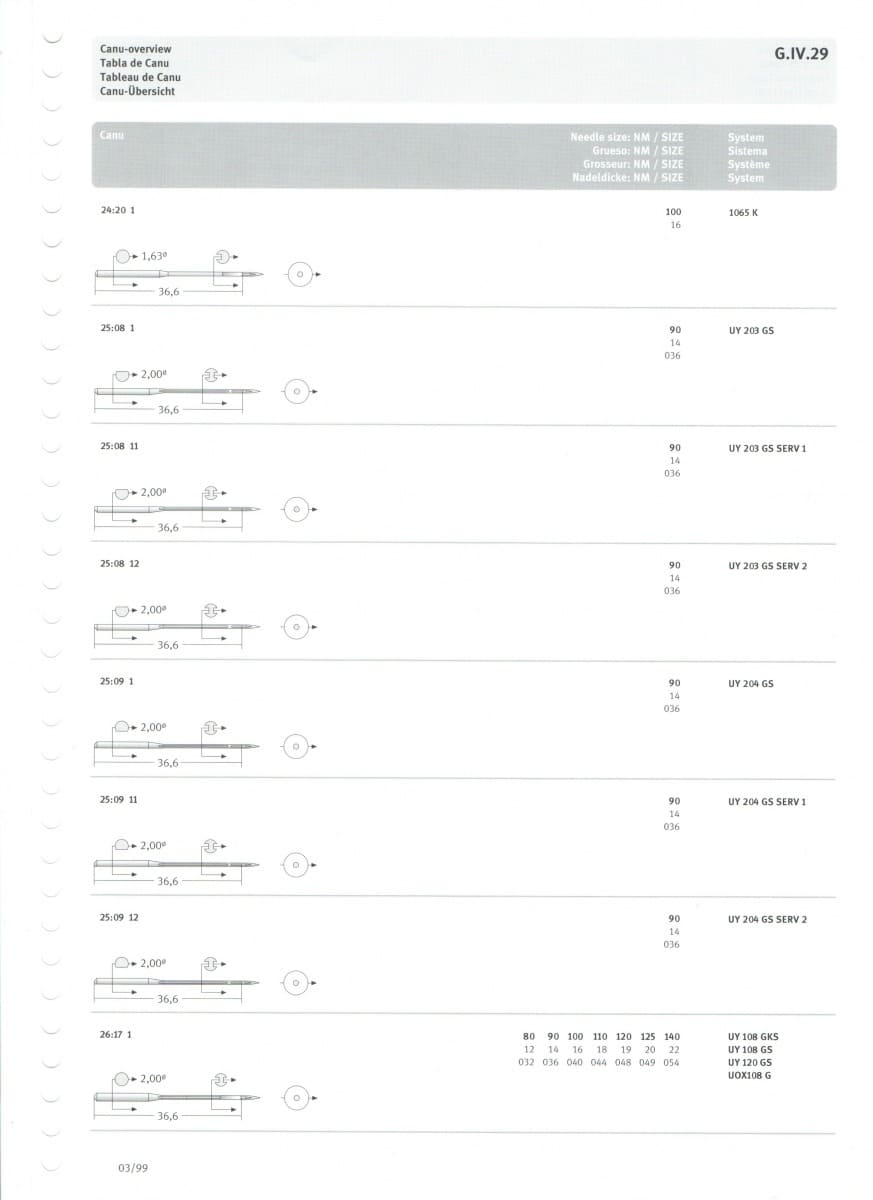Click system name UOX108 G

pos(750,1075)
